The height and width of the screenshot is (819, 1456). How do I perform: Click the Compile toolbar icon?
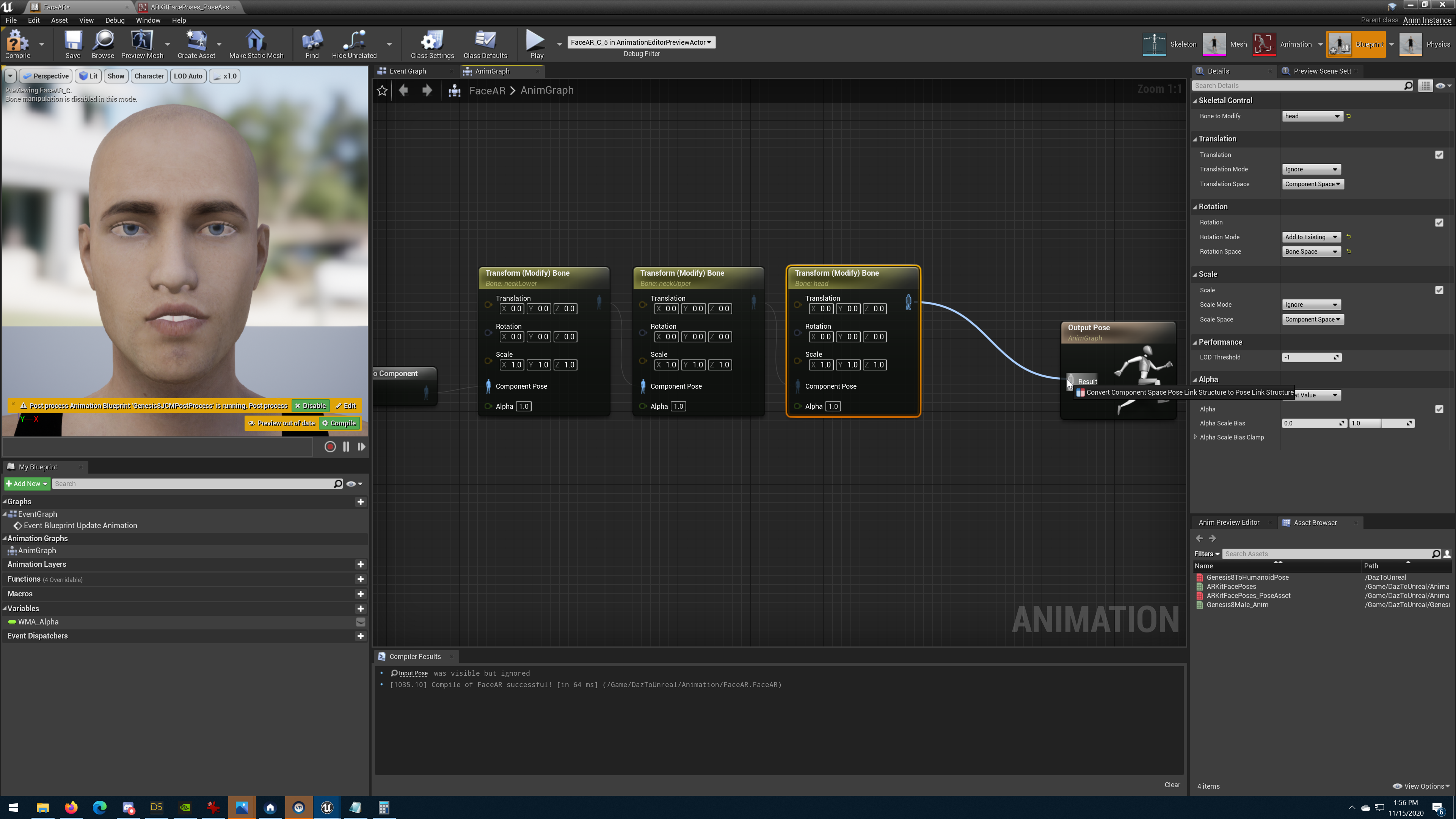tap(17, 44)
